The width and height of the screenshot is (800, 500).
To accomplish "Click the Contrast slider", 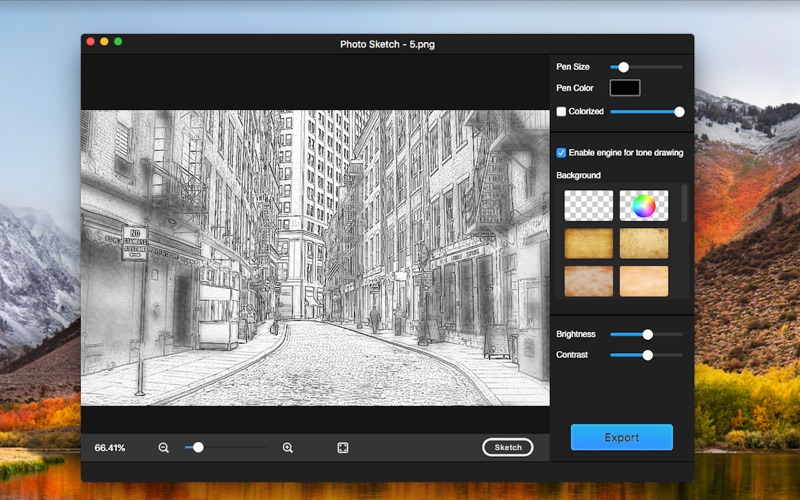I will click(x=647, y=355).
